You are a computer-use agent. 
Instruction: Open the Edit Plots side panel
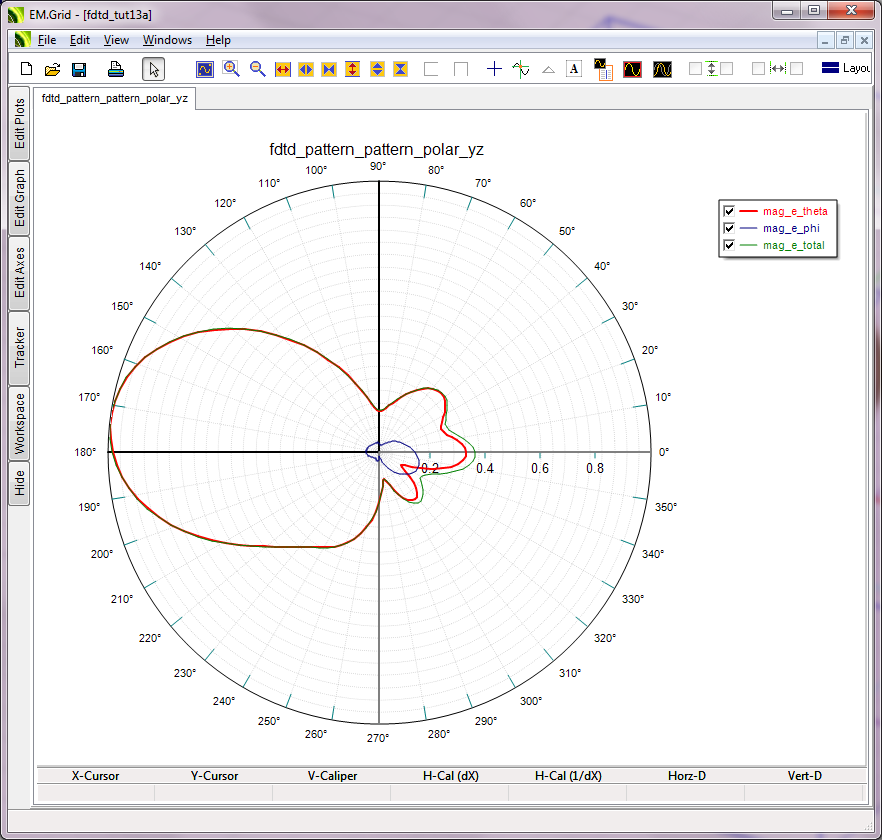[19, 124]
